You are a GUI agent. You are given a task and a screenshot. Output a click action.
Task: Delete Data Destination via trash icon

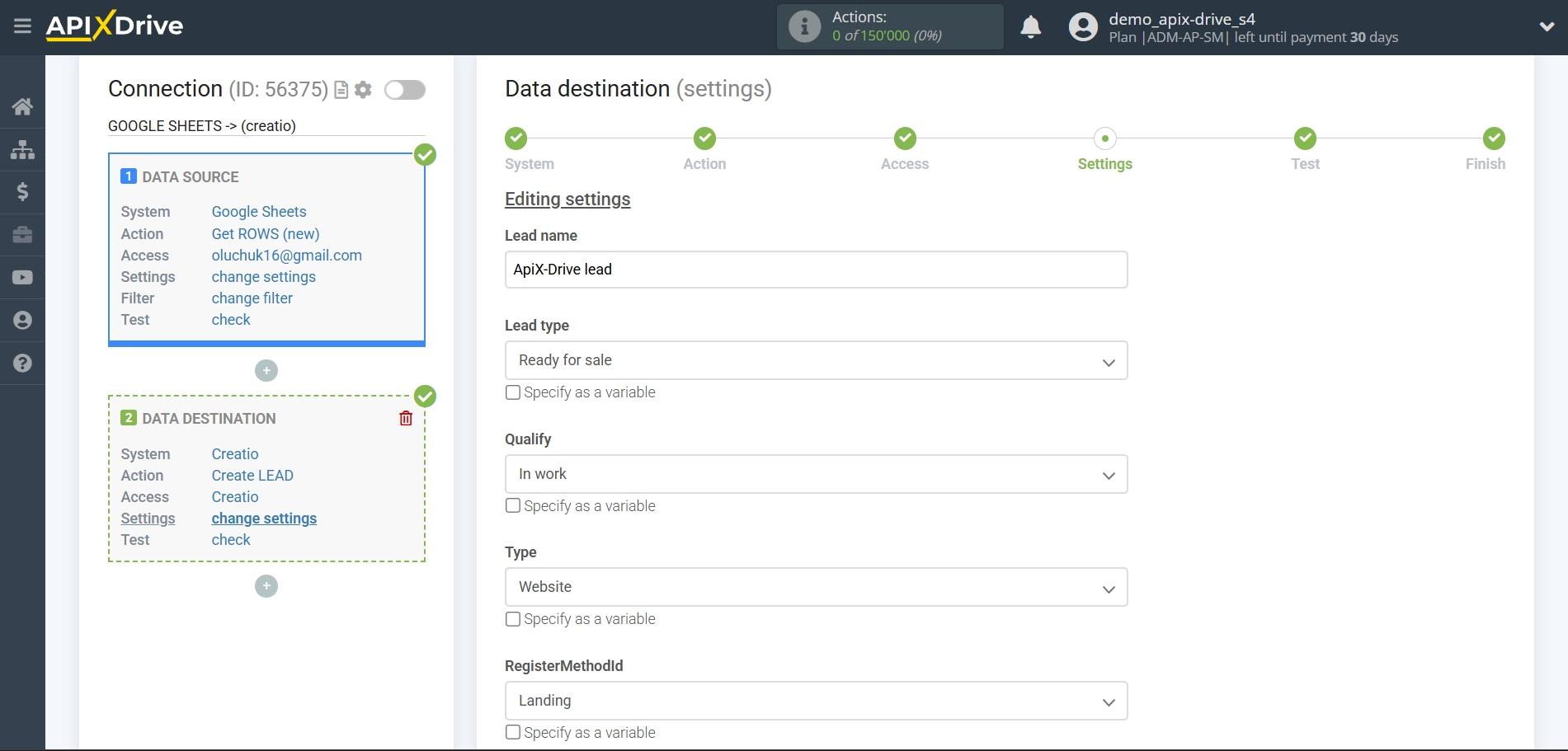click(x=405, y=418)
